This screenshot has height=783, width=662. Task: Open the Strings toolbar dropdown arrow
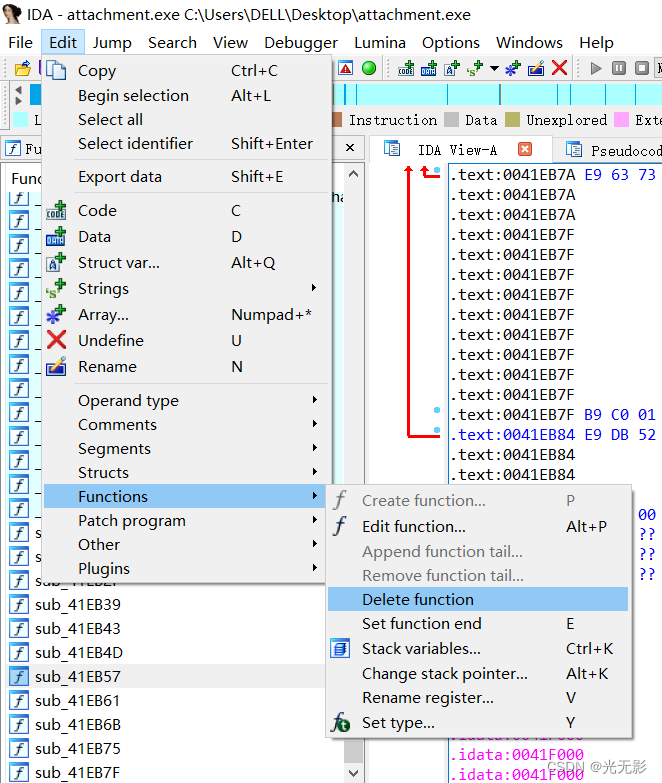coord(494,68)
